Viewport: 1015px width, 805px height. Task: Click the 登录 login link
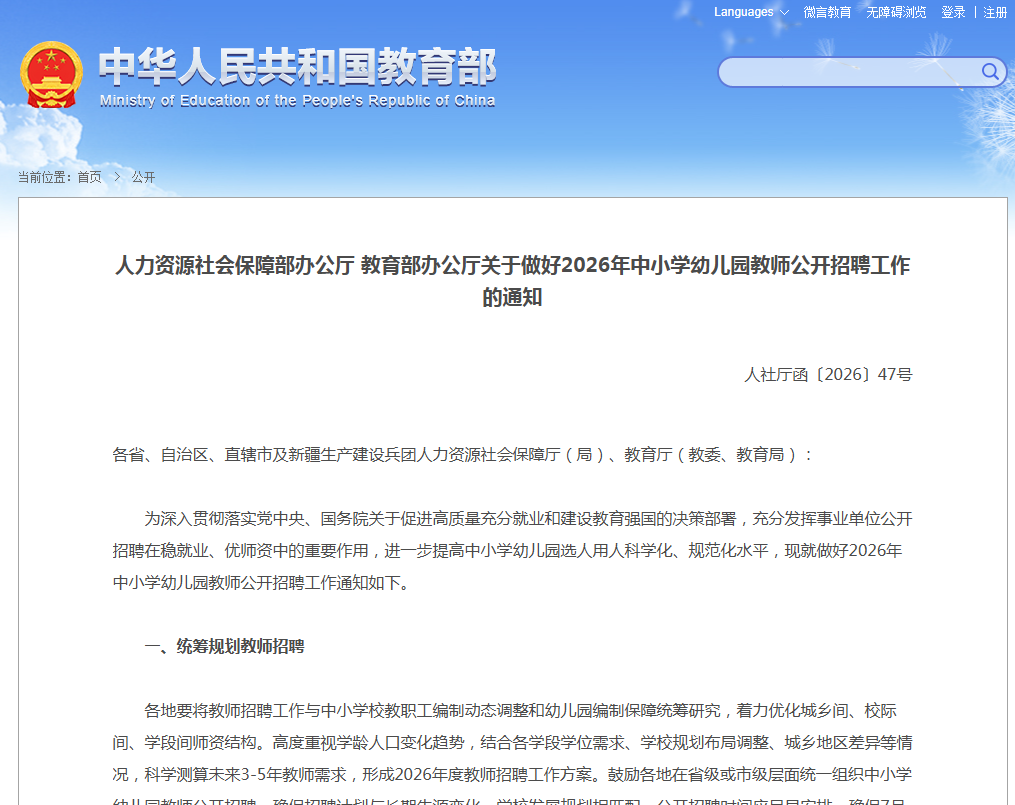click(x=953, y=12)
